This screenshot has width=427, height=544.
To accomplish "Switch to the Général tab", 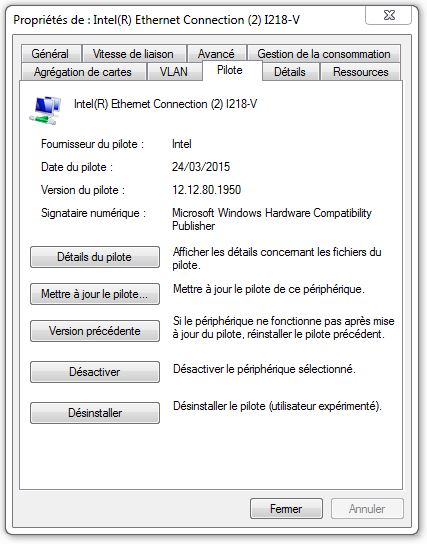I will [51, 54].
